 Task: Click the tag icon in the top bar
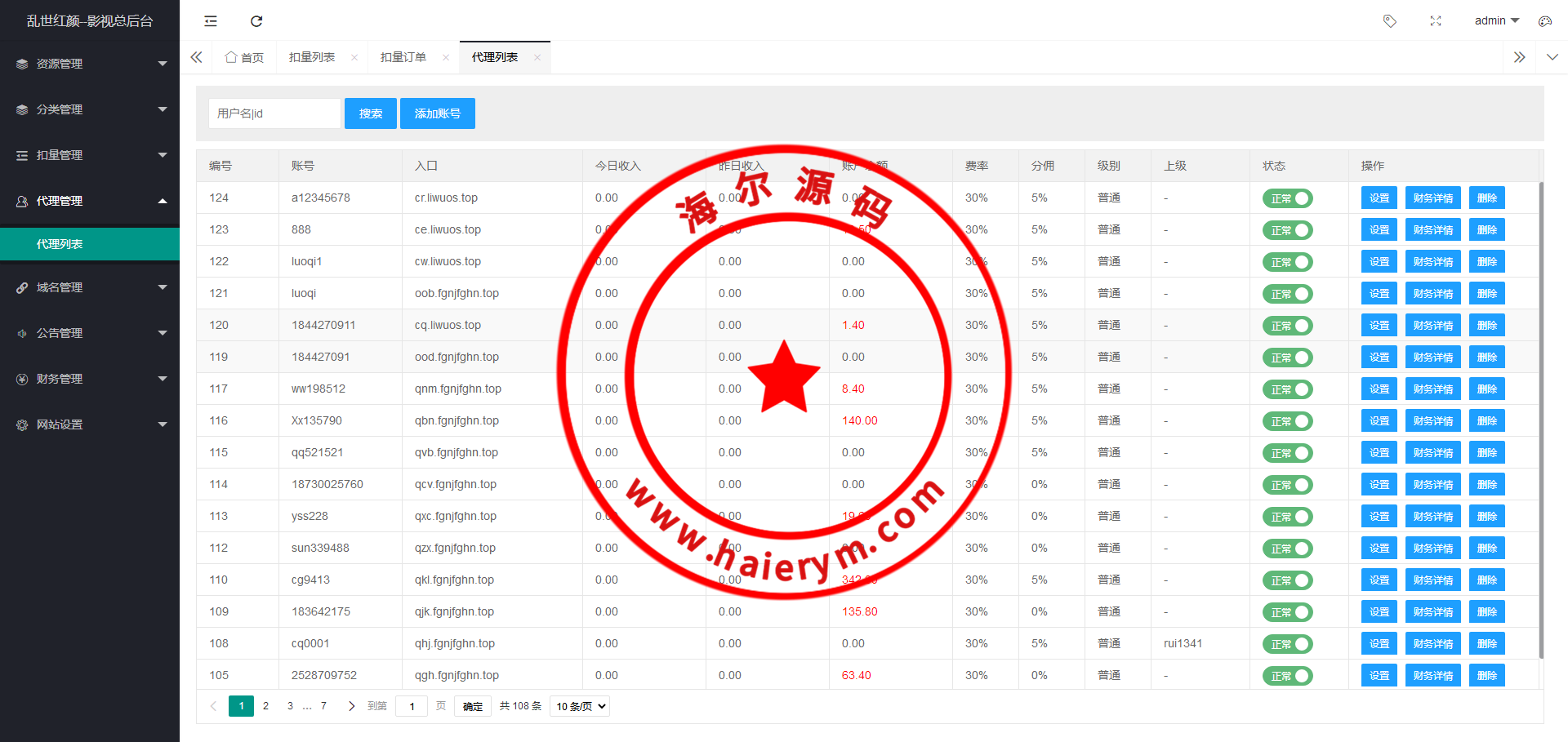click(x=1389, y=20)
